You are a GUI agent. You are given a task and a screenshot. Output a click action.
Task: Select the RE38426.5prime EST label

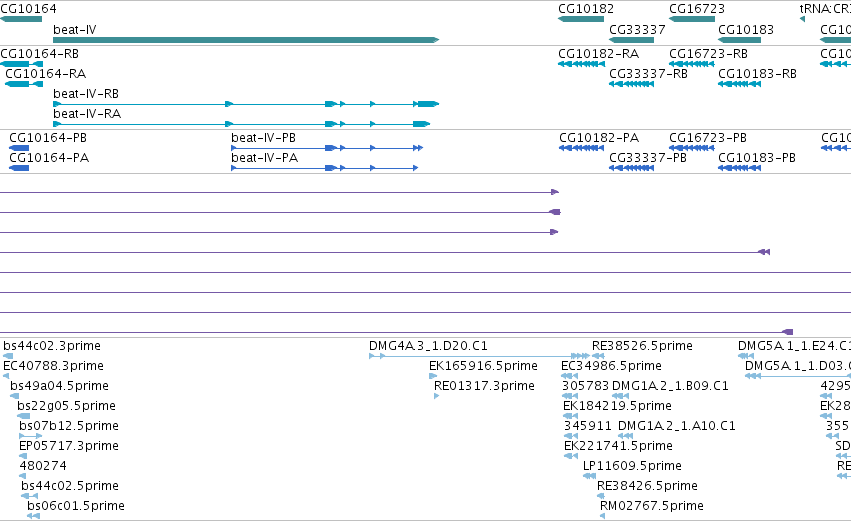tap(647, 486)
